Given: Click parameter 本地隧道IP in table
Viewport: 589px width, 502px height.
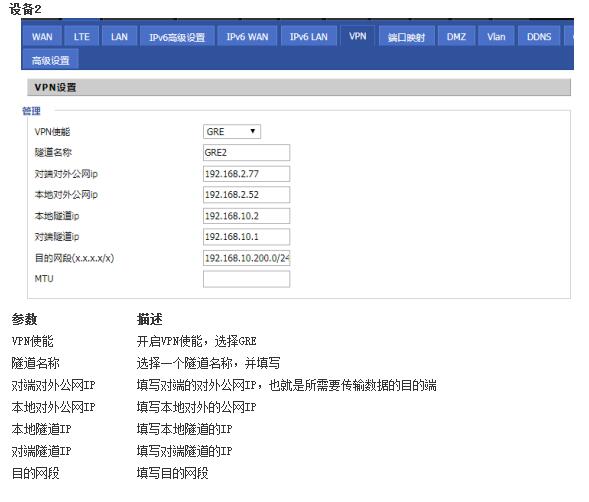Looking at the screenshot, I should tap(41, 429).
